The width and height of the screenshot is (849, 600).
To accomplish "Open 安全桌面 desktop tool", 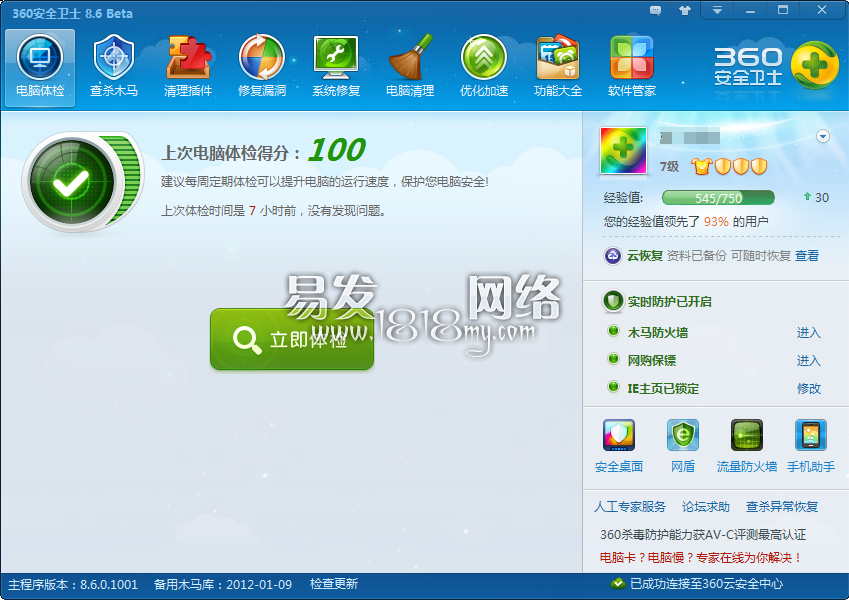I will point(619,446).
